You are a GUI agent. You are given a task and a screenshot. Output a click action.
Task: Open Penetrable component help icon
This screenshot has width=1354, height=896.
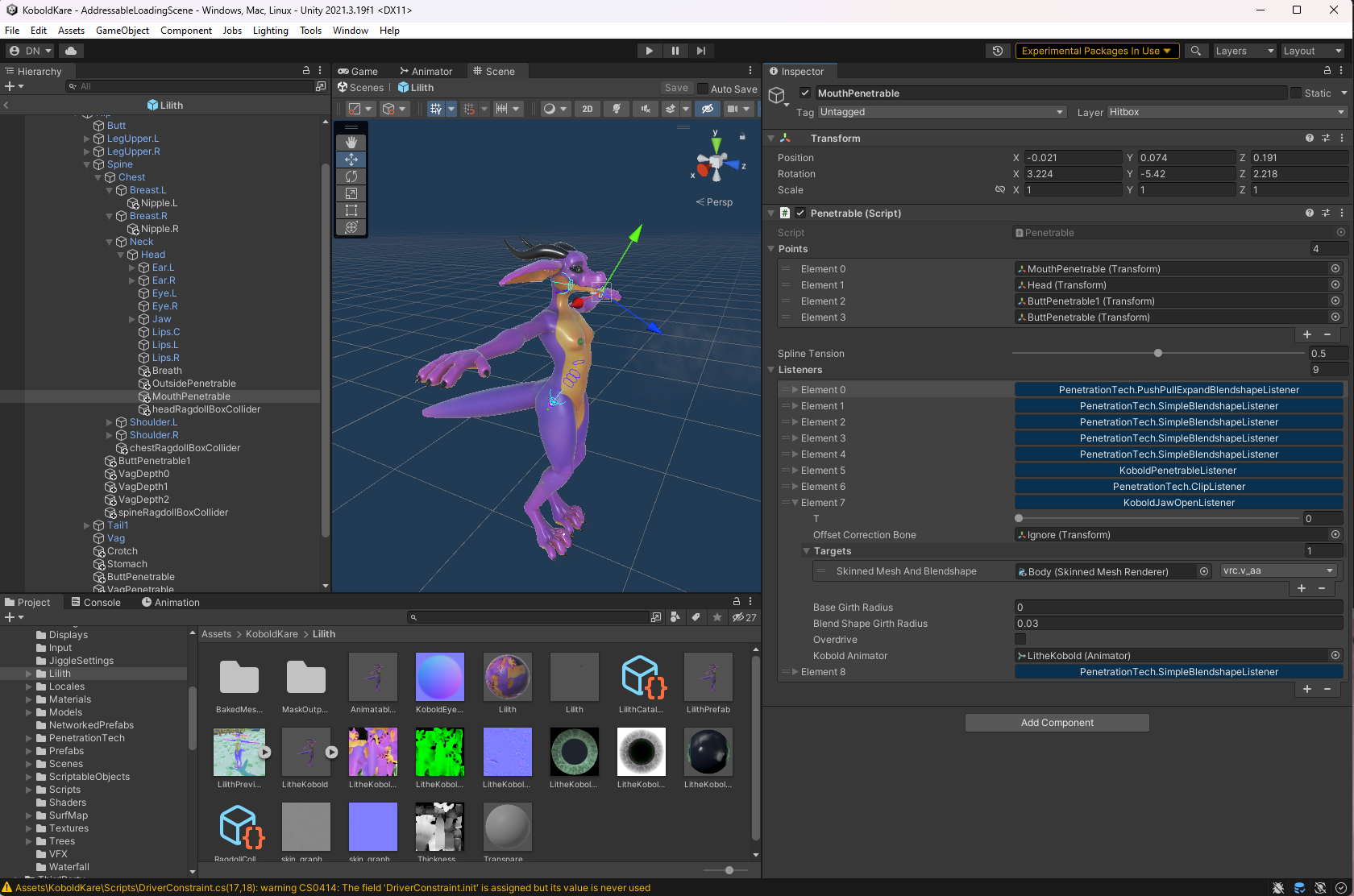click(1310, 213)
